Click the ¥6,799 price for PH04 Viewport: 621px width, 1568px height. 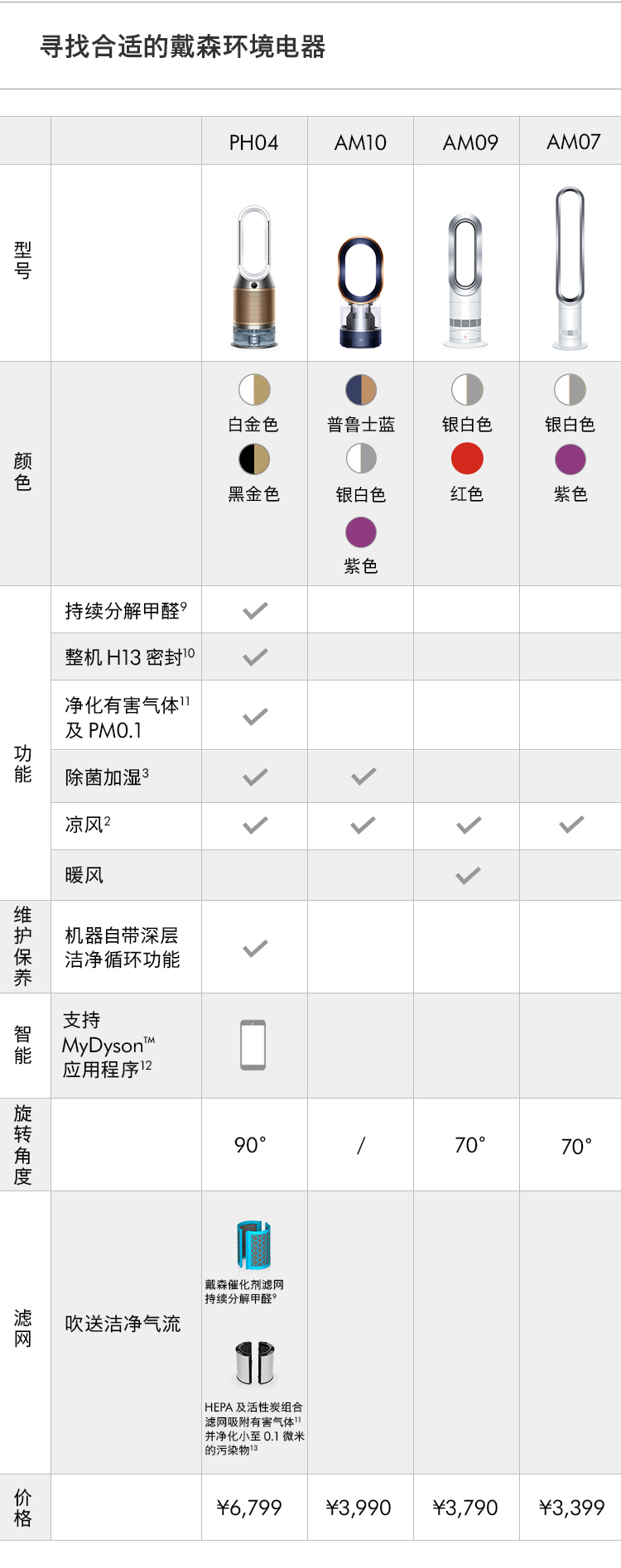(x=249, y=1508)
